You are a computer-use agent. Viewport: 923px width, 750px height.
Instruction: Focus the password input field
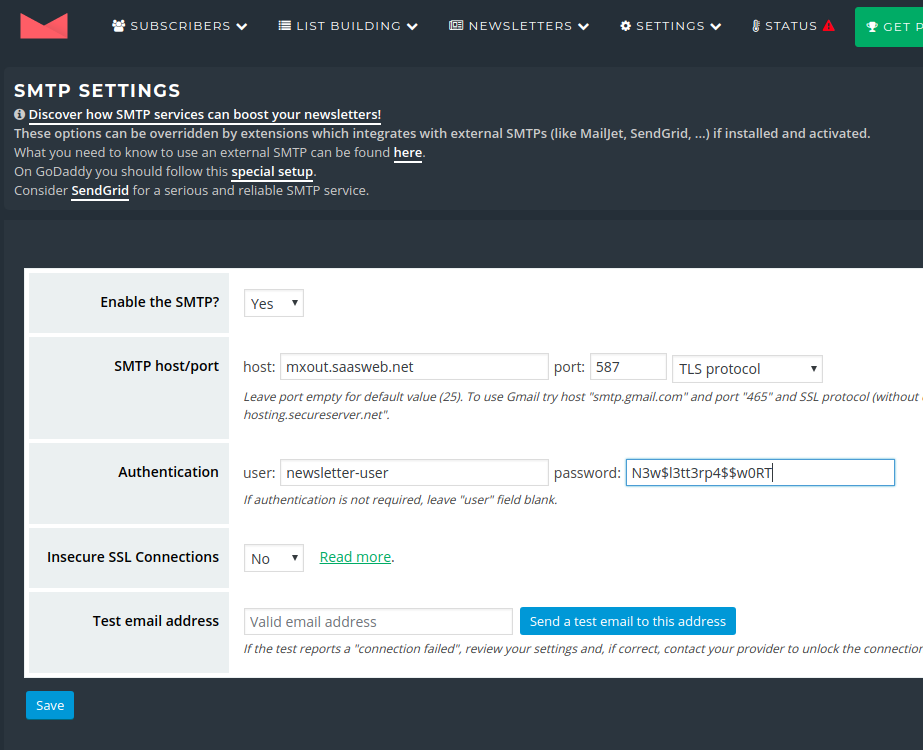pyautogui.click(x=760, y=473)
